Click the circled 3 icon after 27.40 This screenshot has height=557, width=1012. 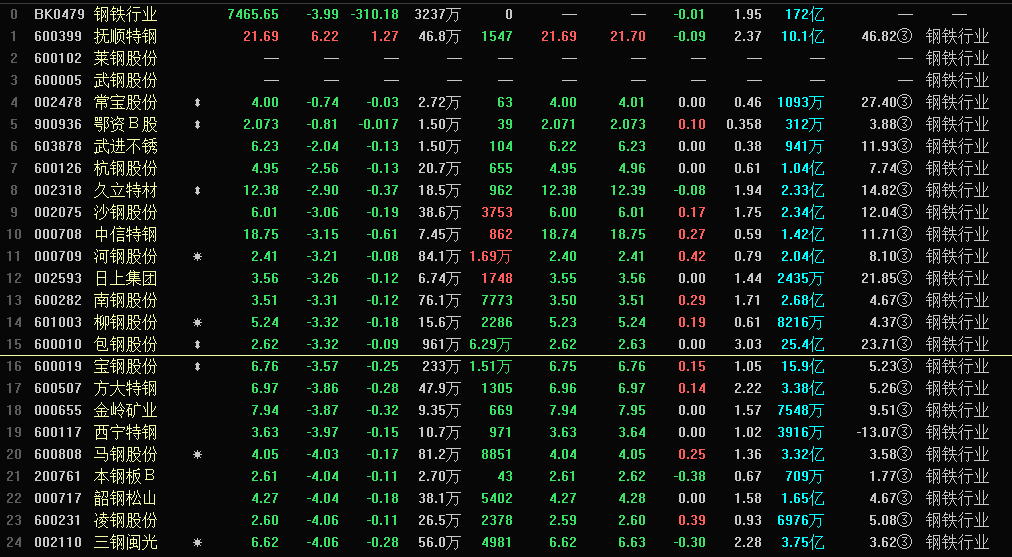pos(905,103)
